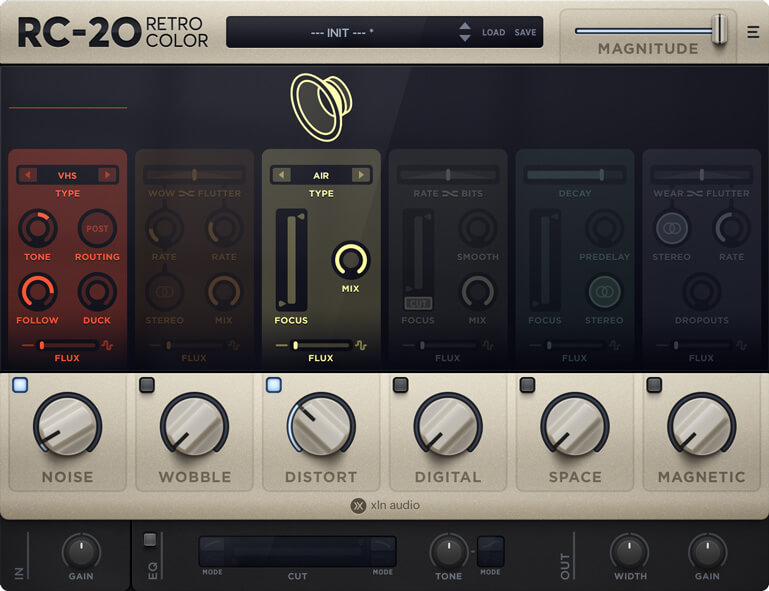Click the Digital Mix knob
Image resolution: width=769 pixels, height=591 pixels.
point(478,292)
